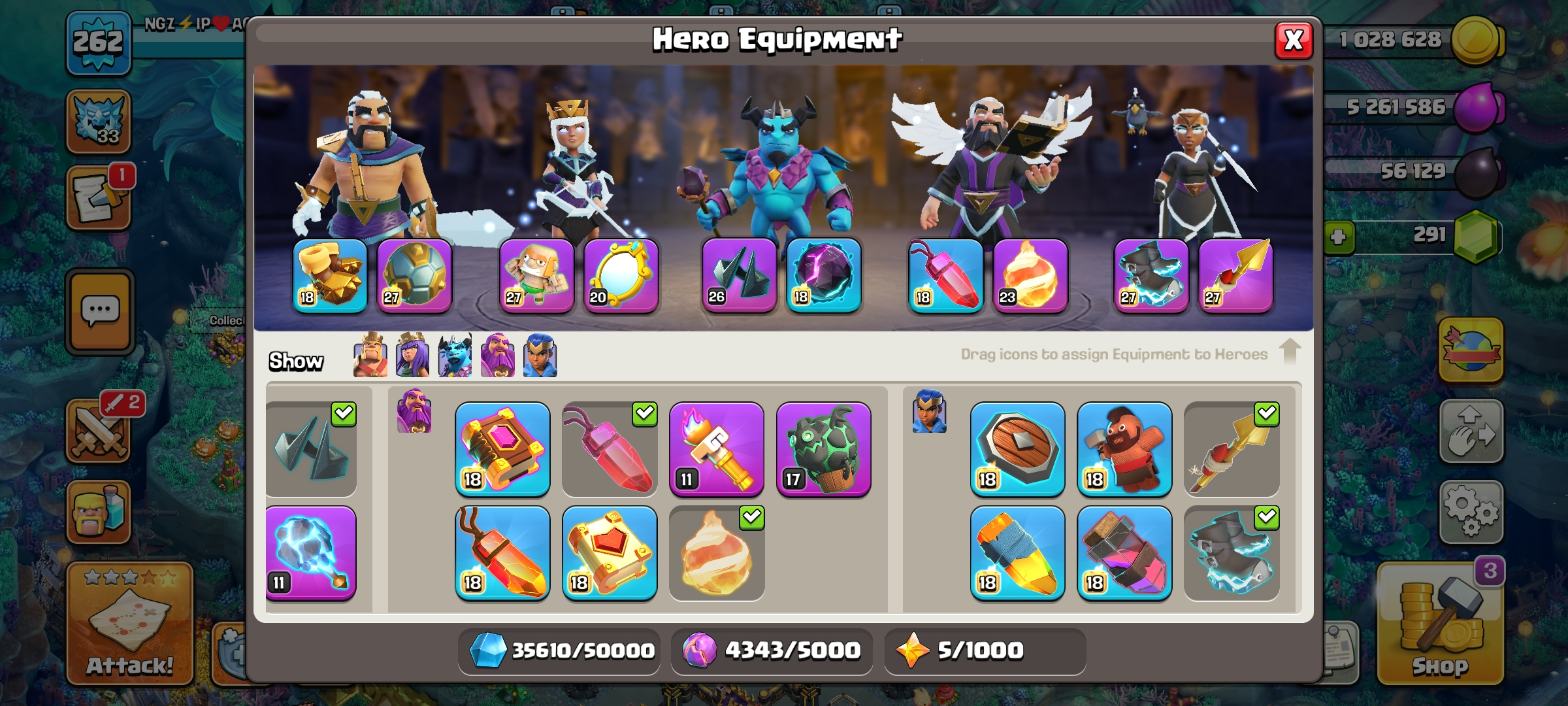
Task: Tap the Attack! button
Action: click(130, 624)
